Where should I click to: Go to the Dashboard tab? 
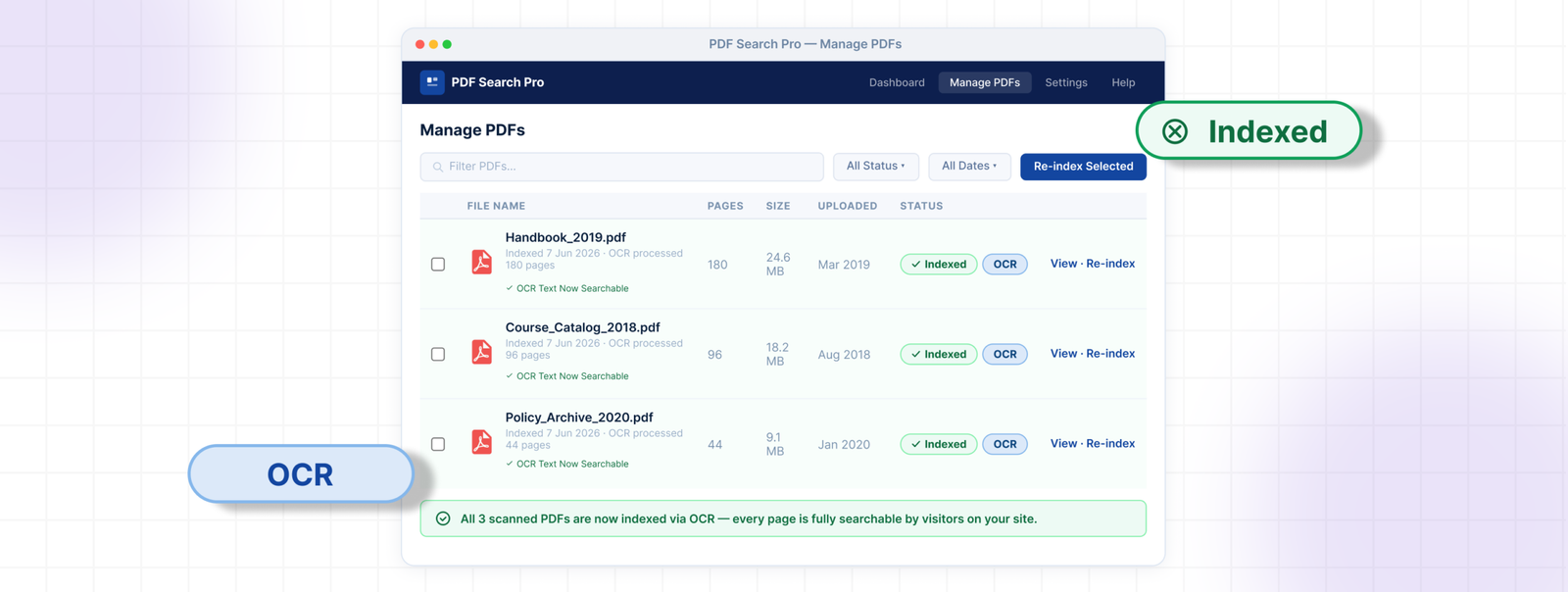[897, 82]
